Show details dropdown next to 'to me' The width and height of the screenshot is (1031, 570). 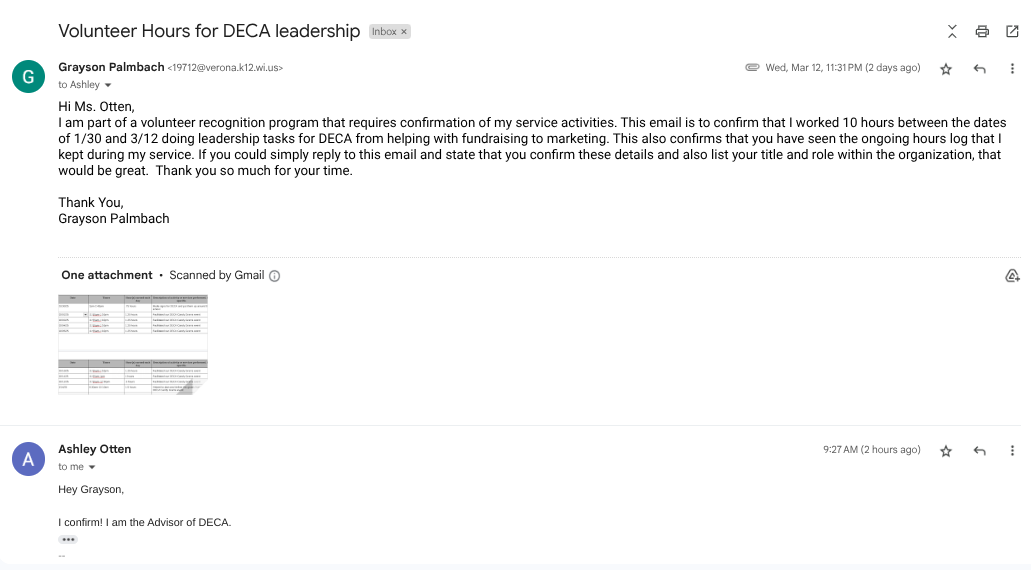pos(92,467)
